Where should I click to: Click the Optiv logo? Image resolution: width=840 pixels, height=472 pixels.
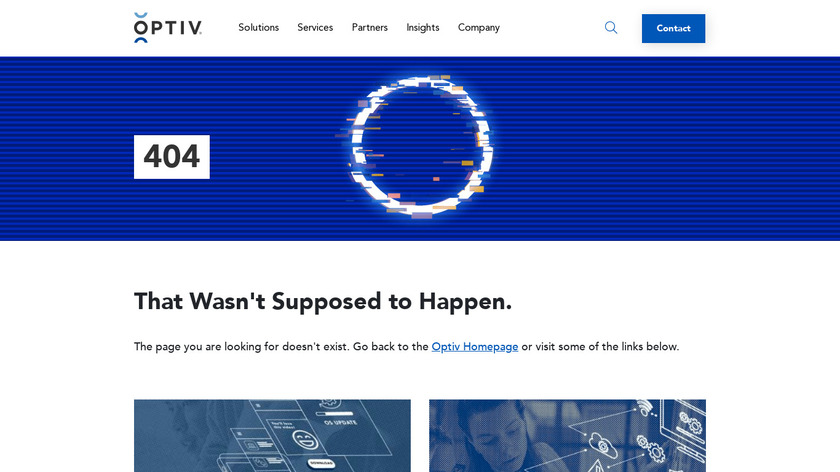pyautogui.click(x=168, y=28)
